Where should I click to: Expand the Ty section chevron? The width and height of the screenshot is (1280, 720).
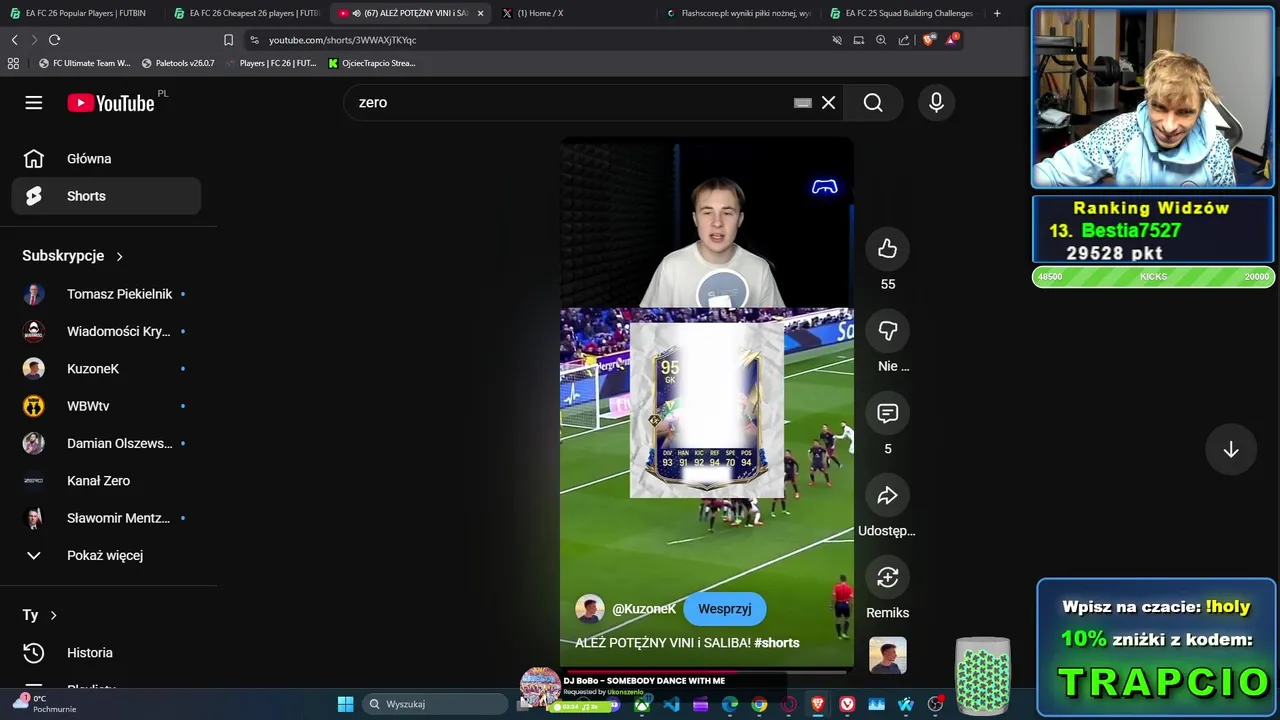point(53,615)
